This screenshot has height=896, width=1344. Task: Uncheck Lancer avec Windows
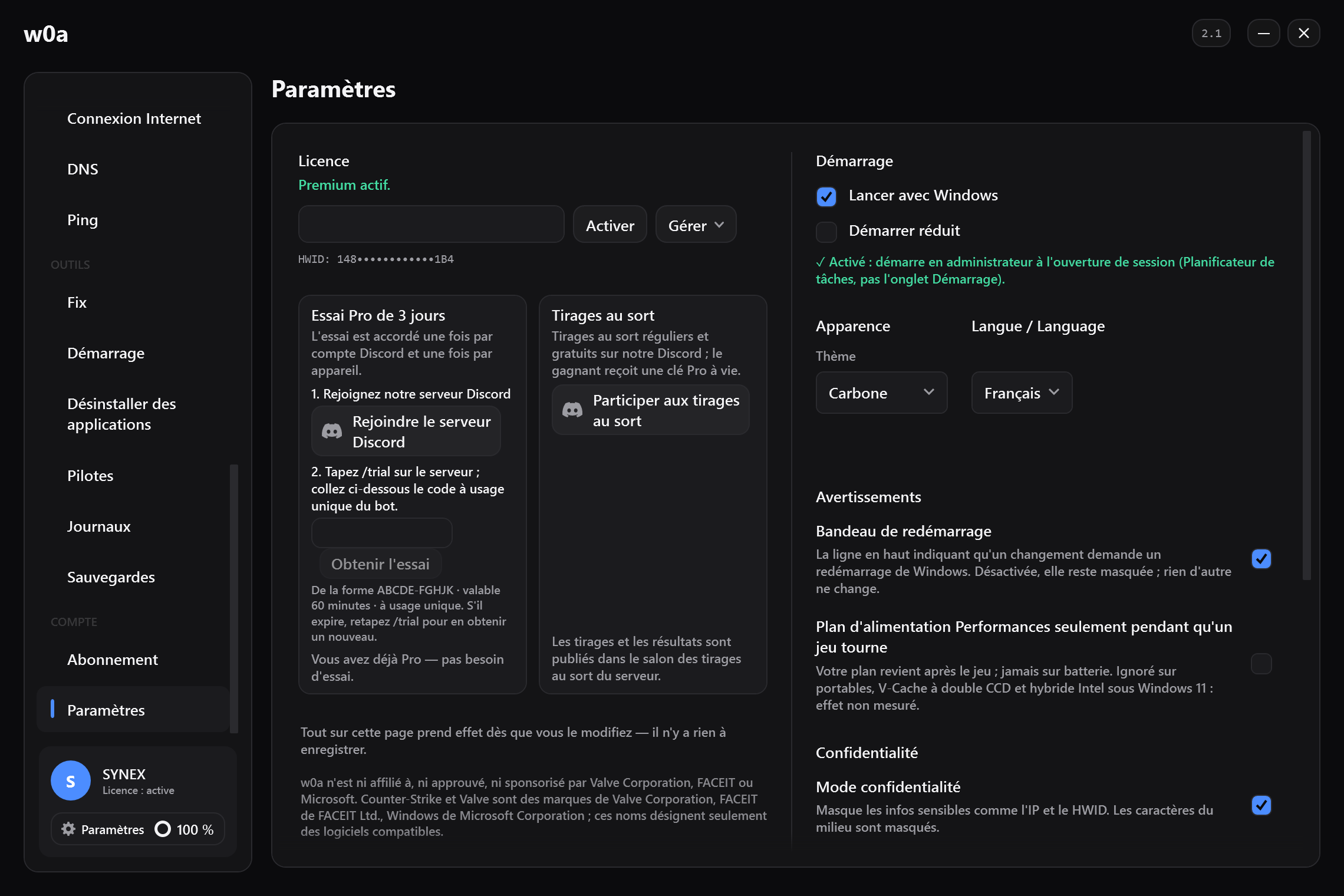tap(826, 196)
